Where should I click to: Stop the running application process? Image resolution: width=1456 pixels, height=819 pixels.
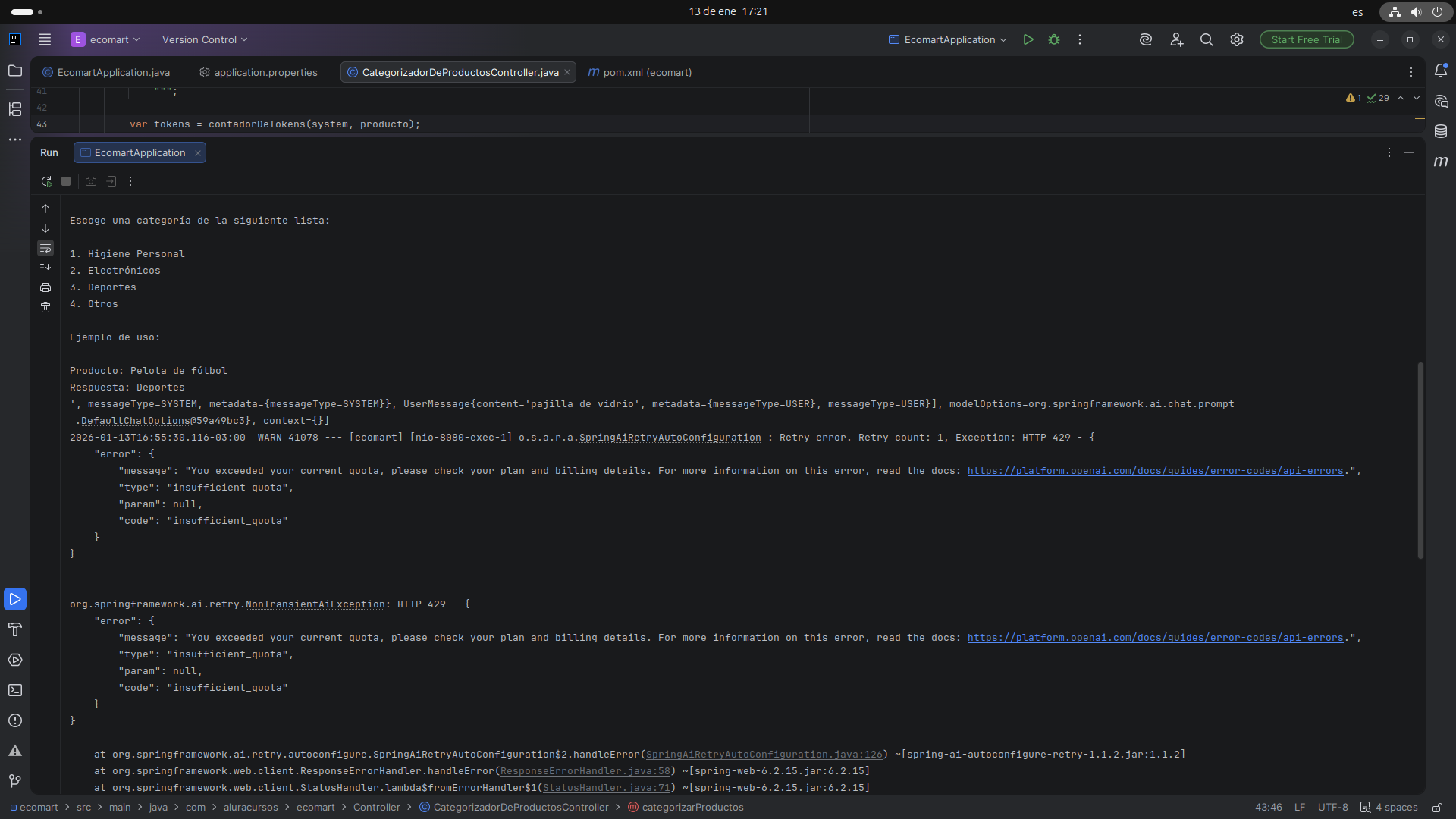pyautogui.click(x=66, y=181)
